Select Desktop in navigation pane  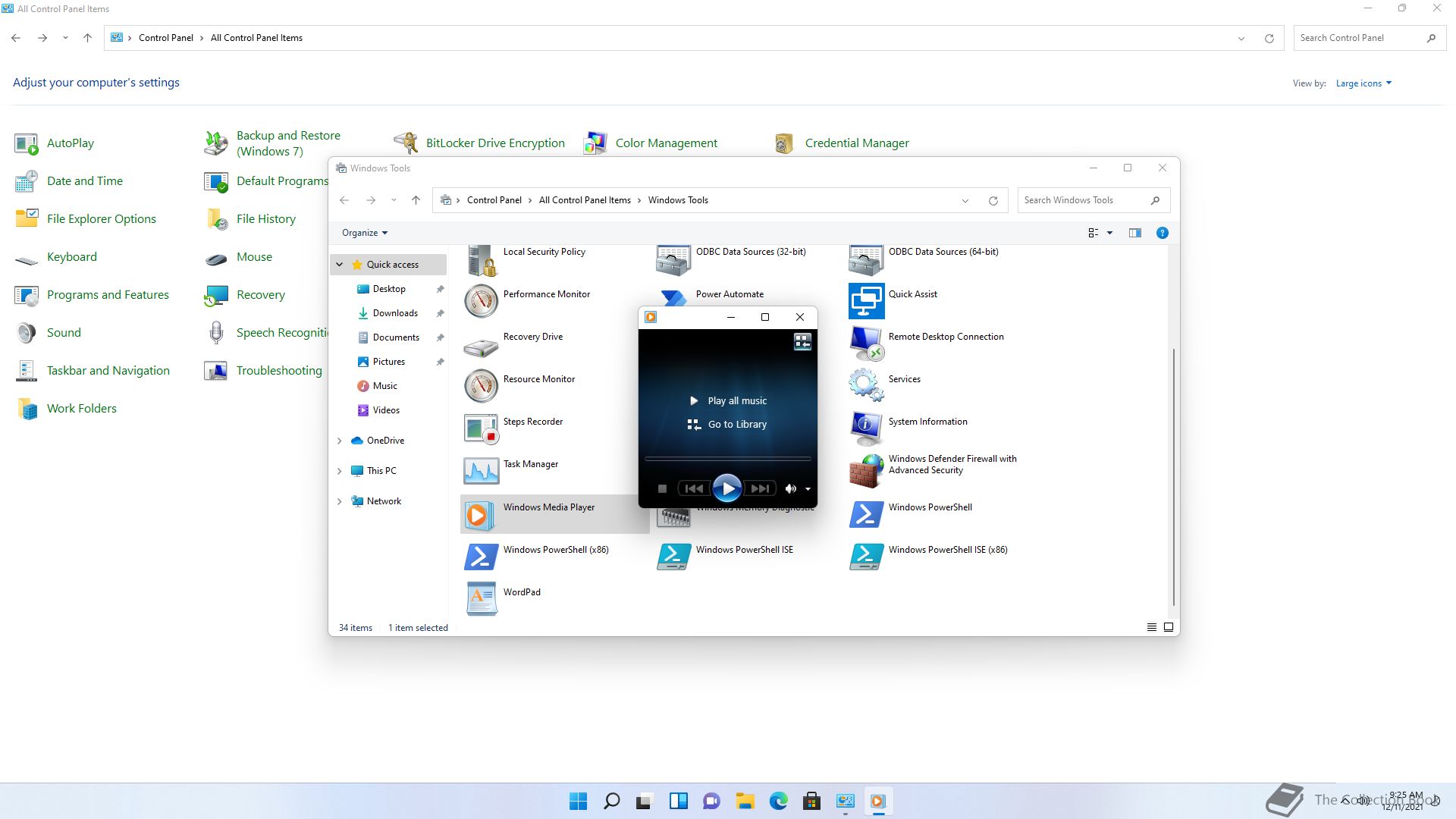point(389,289)
